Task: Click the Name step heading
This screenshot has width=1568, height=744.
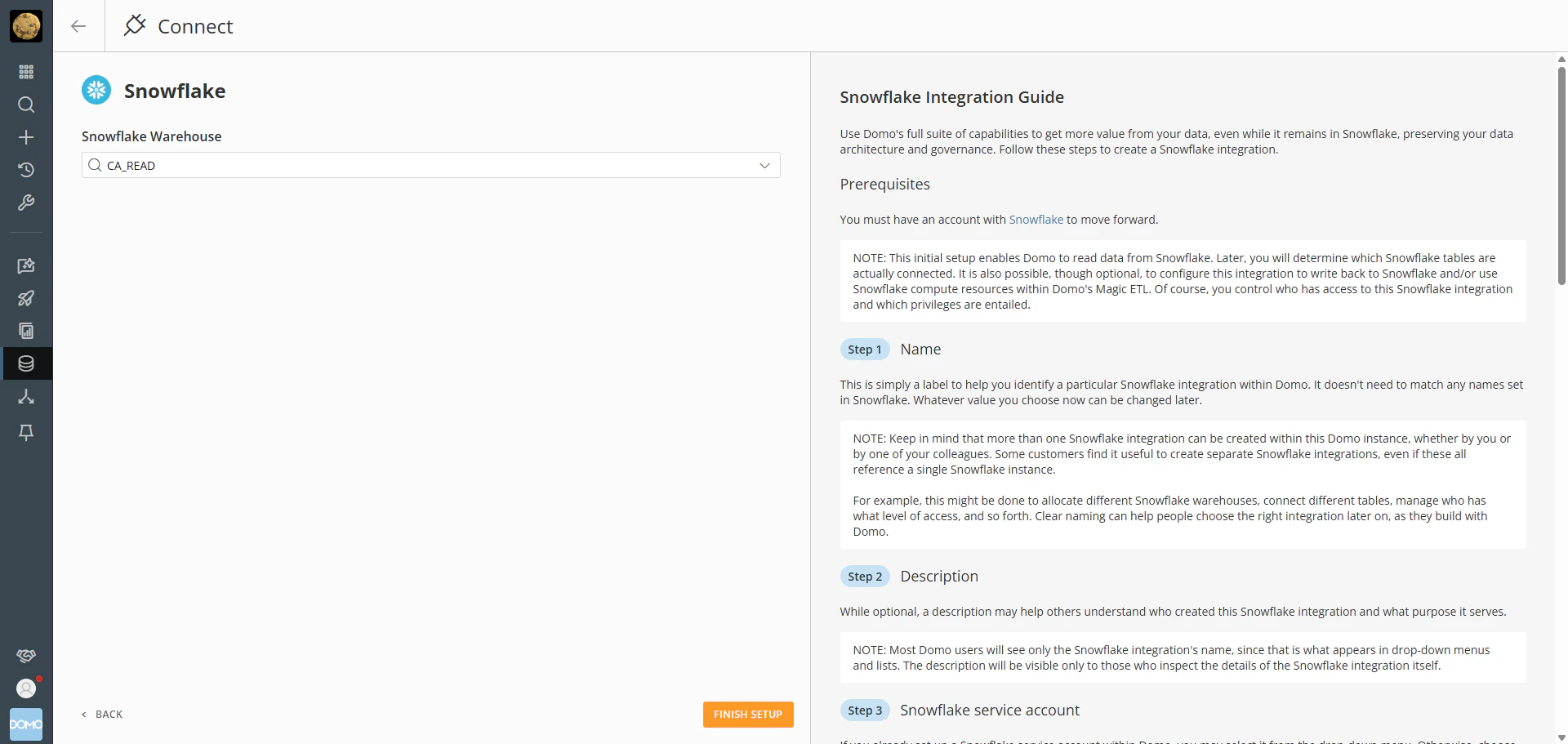Action: [x=920, y=350]
